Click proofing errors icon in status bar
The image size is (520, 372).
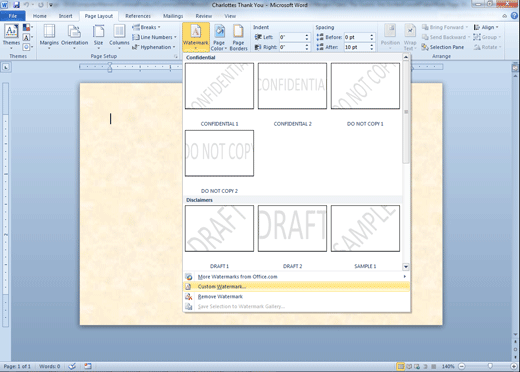click(x=72, y=366)
